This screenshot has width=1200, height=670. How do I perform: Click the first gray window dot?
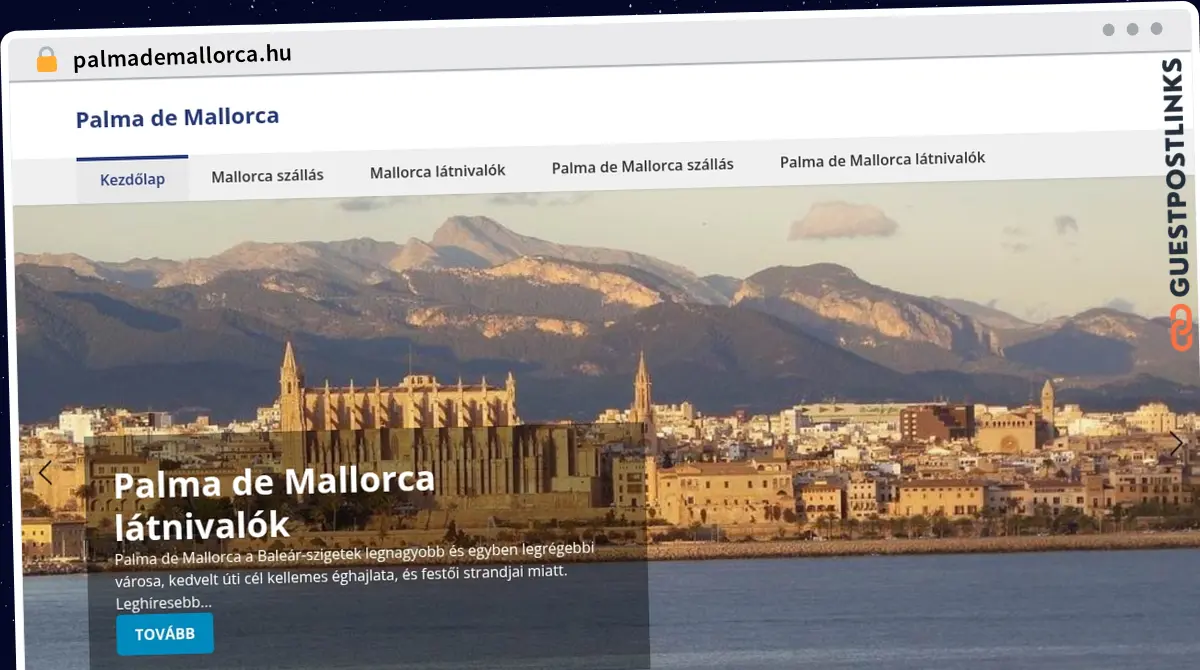(x=1108, y=29)
